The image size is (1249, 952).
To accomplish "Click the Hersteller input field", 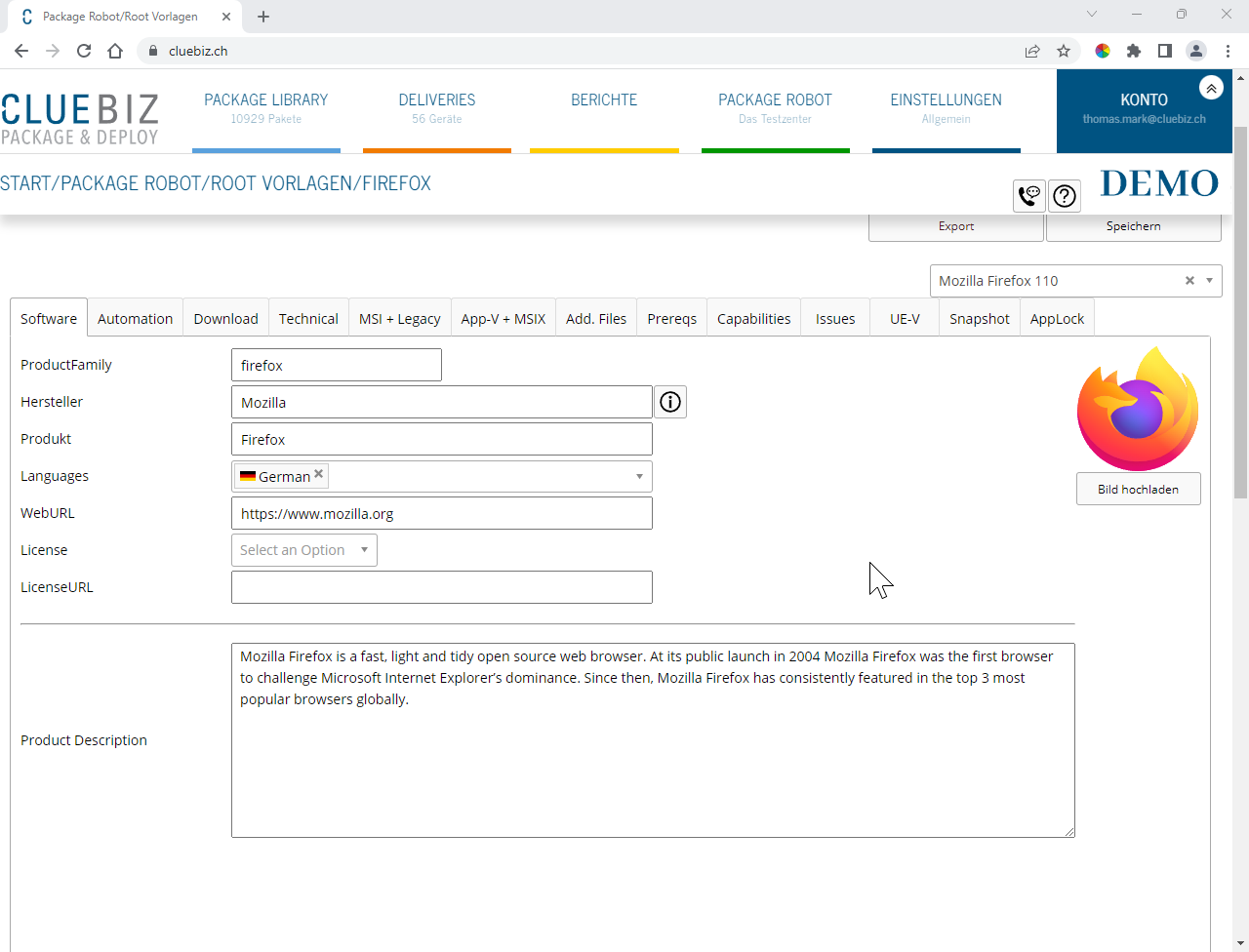I will tap(442, 402).
